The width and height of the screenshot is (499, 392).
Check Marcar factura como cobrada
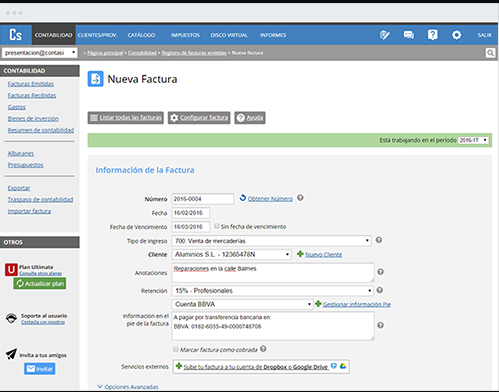[176, 349]
